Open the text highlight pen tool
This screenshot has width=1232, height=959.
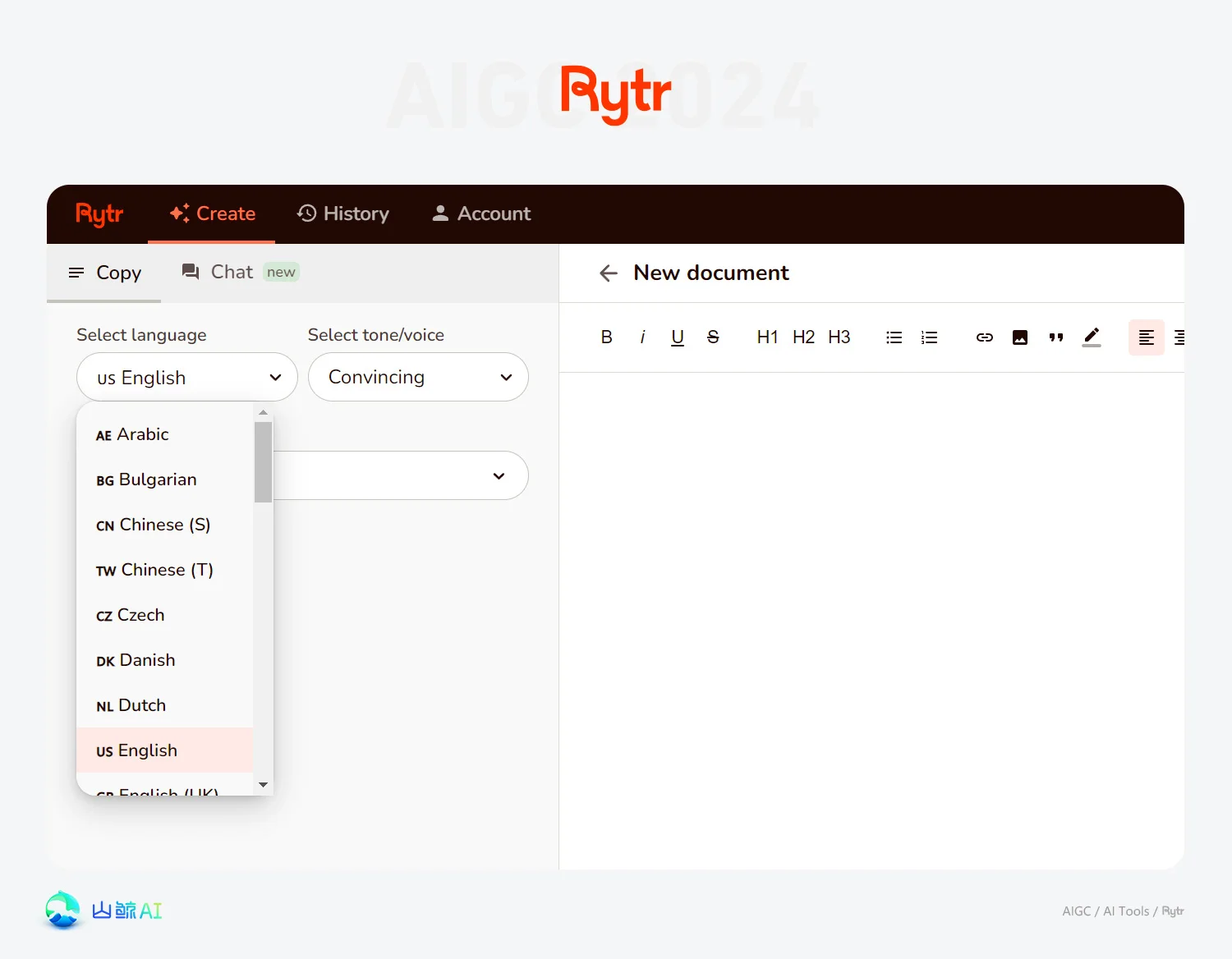(1092, 337)
